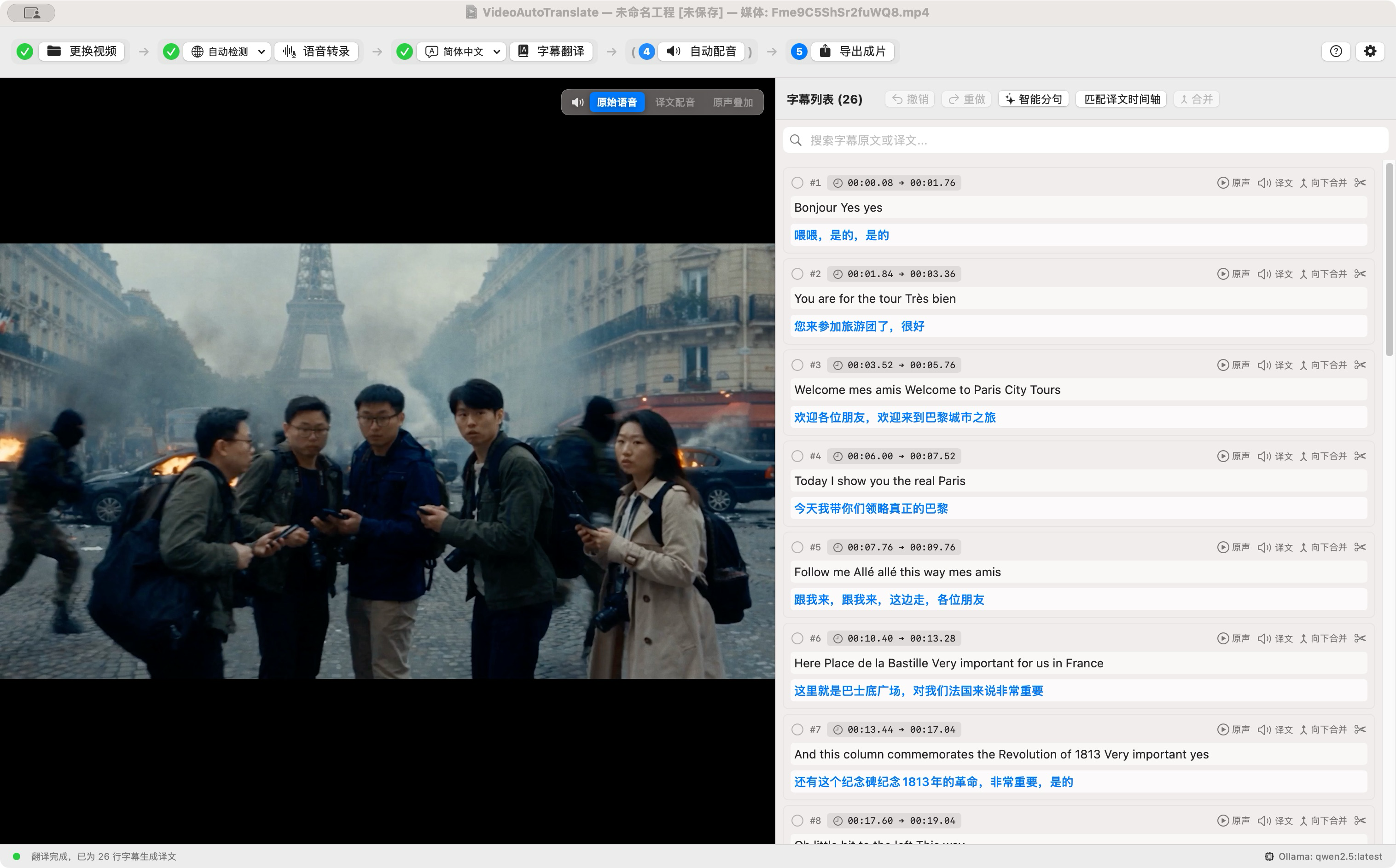Image resolution: width=1396 pixels, height=868 pixels.
Task: Switch to 译文配音 audio tab
Action: click(675, 102)
